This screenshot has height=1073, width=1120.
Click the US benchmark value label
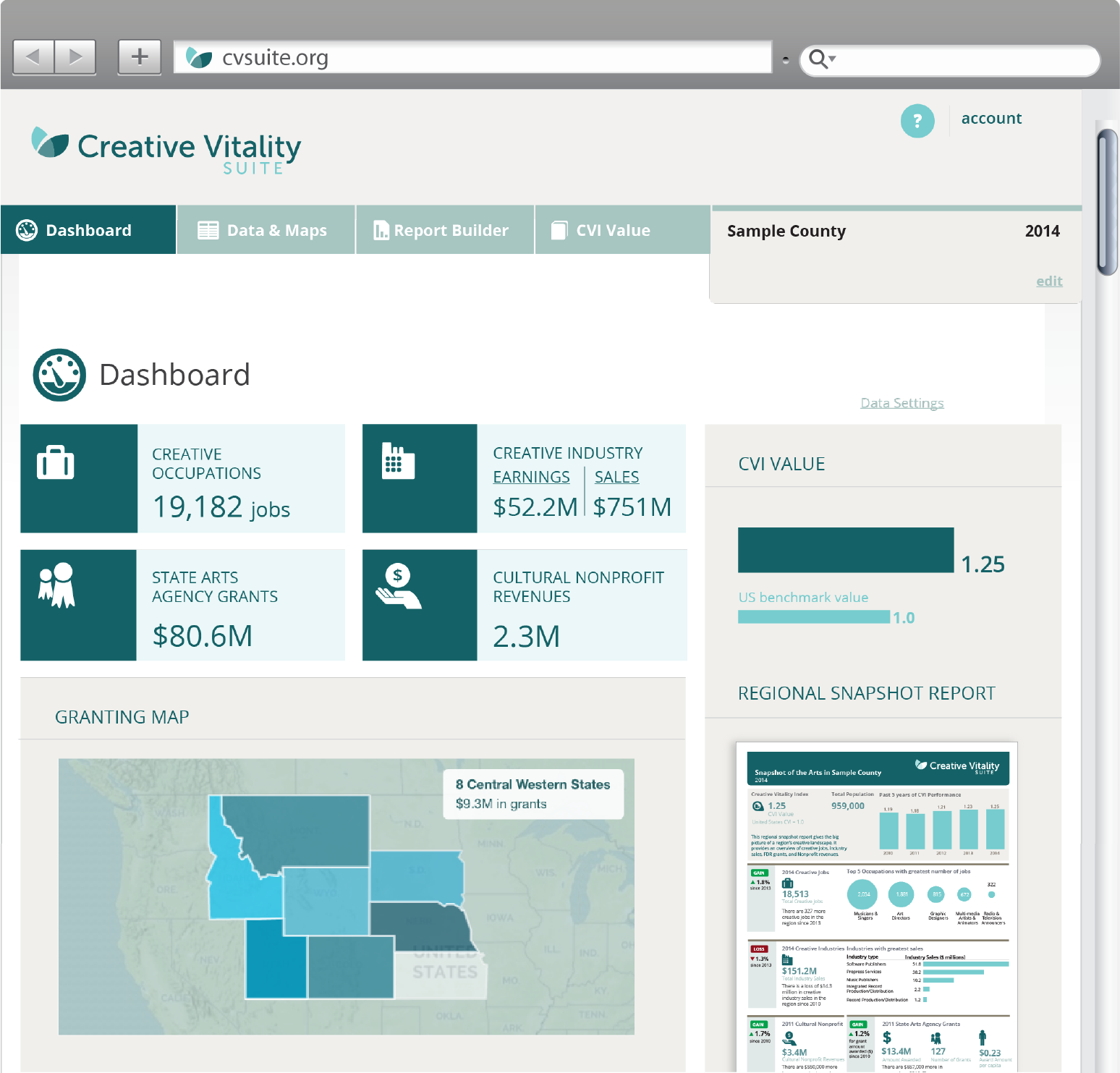803,598
